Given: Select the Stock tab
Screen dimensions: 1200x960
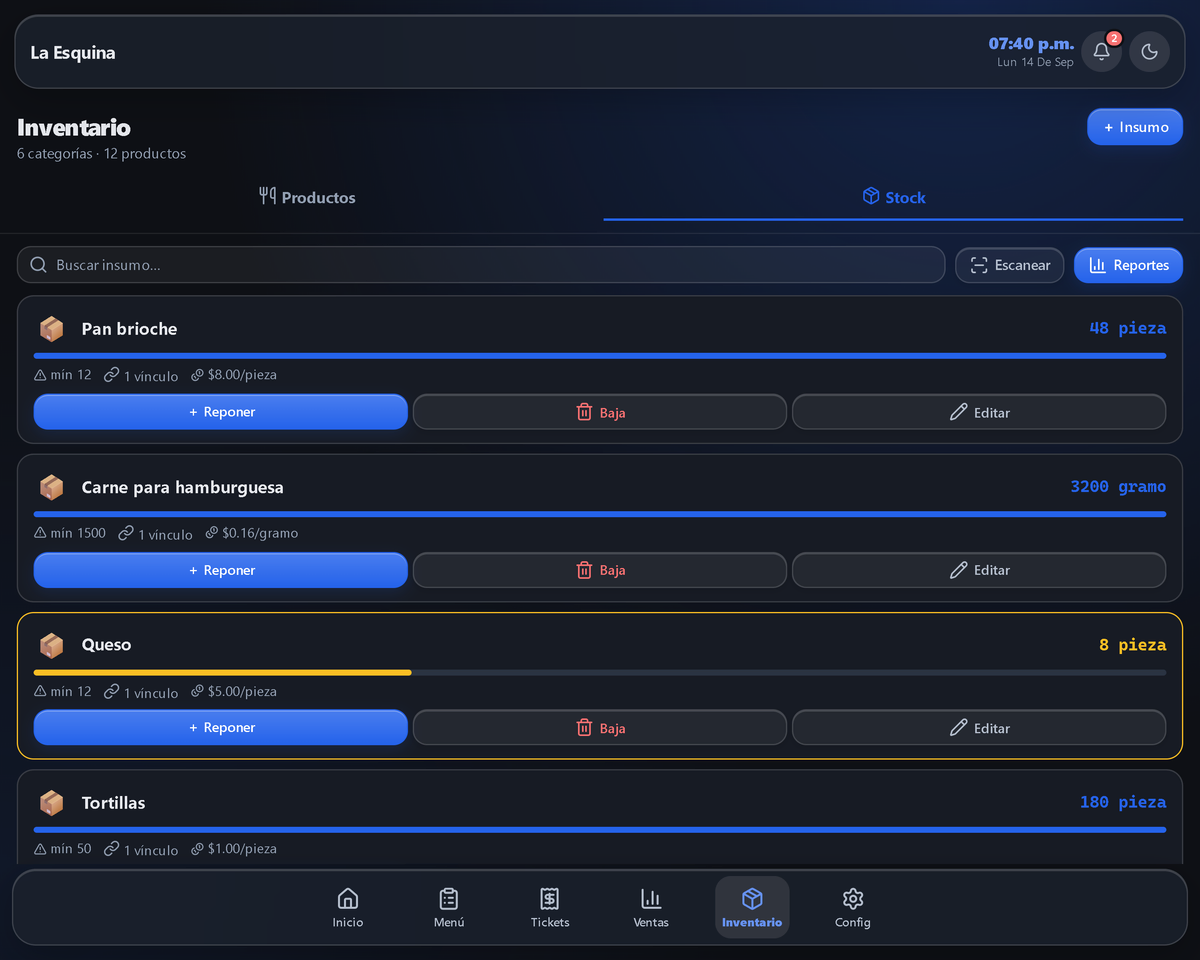Looking at the screenshot, I should (893, 197).
